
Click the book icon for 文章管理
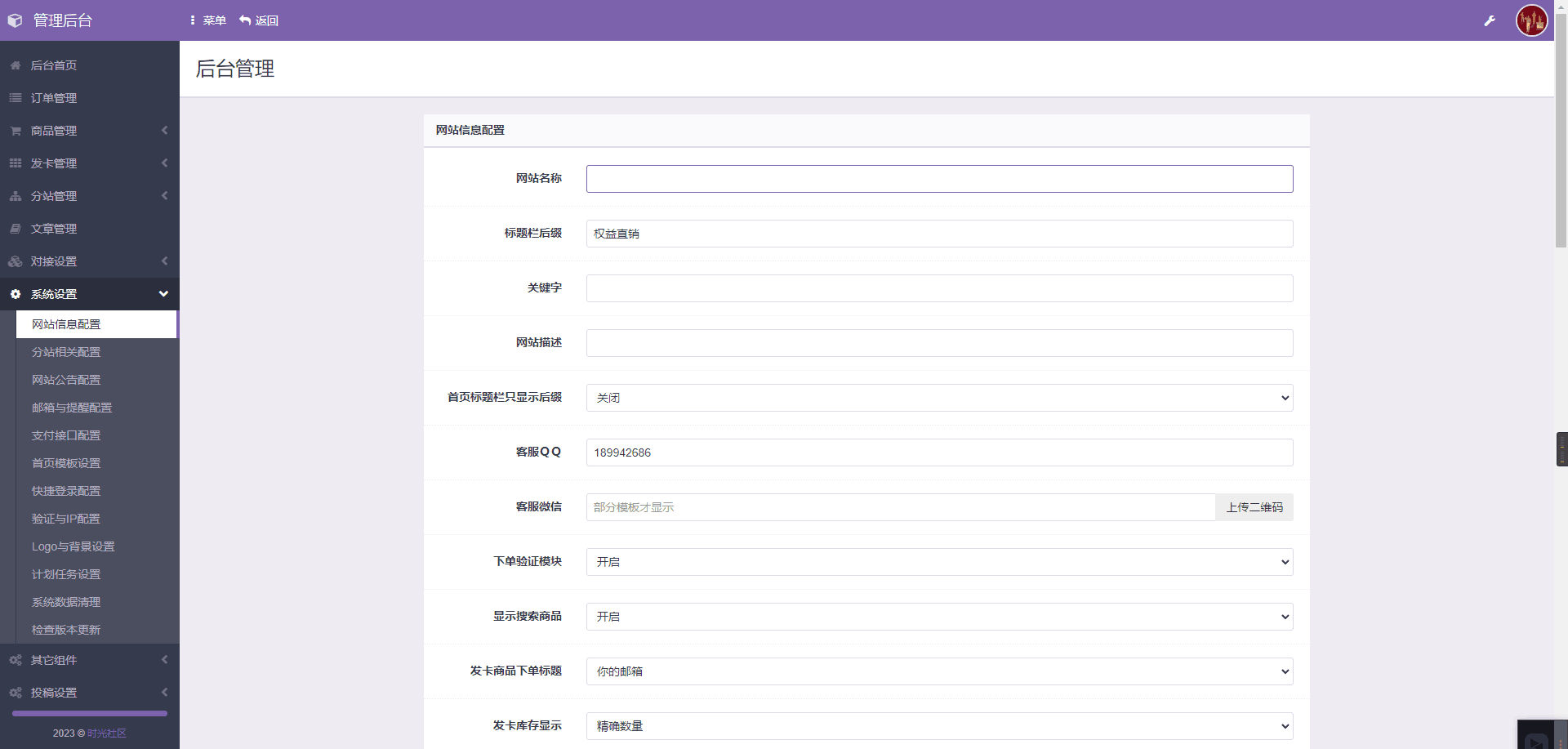click(x=14, y=229)
